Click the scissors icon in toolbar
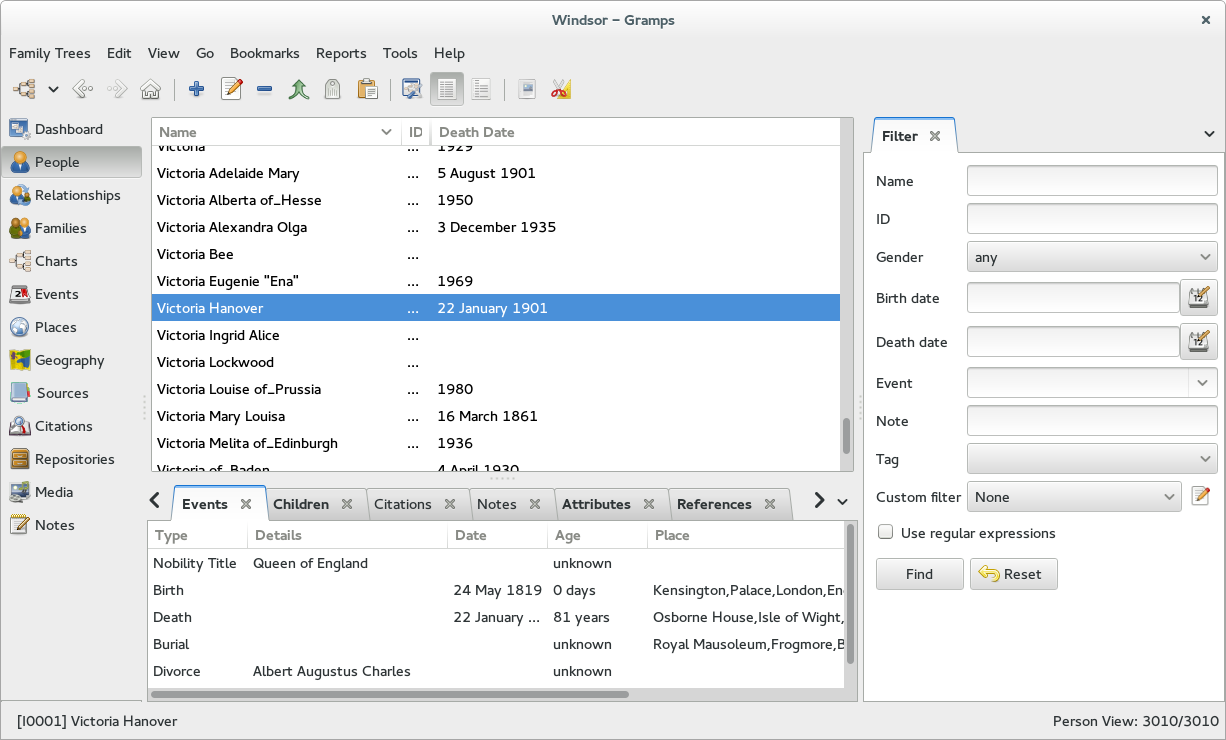The height and width of the screenshot is (740, 1226). [x=560, y=90]
